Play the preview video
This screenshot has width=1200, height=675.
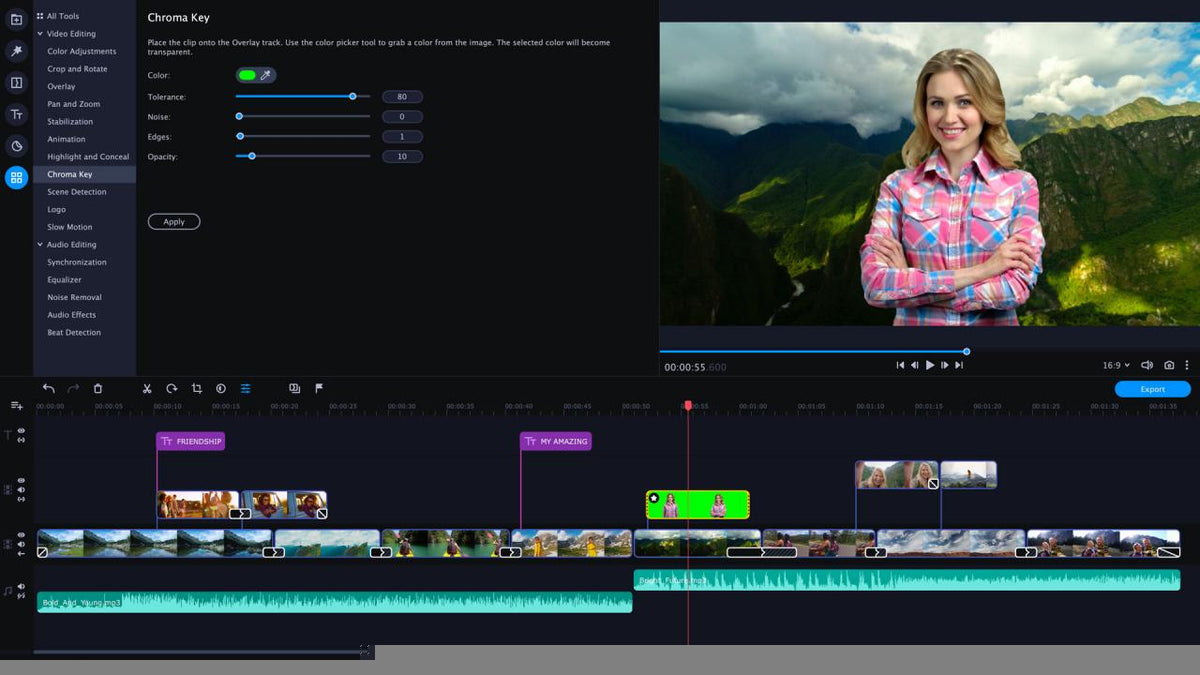pyautogui.click(x=930, y=365)
